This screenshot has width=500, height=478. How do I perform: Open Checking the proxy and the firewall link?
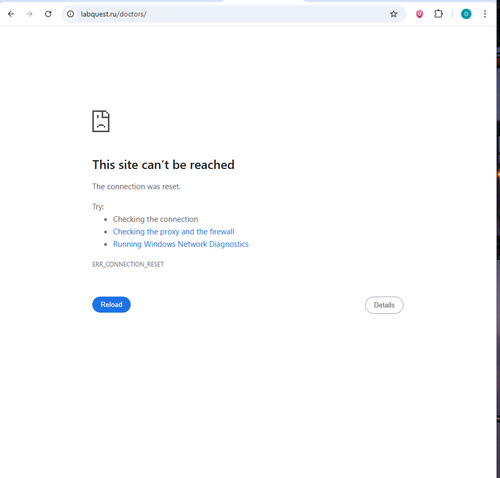tap(174, 232)
